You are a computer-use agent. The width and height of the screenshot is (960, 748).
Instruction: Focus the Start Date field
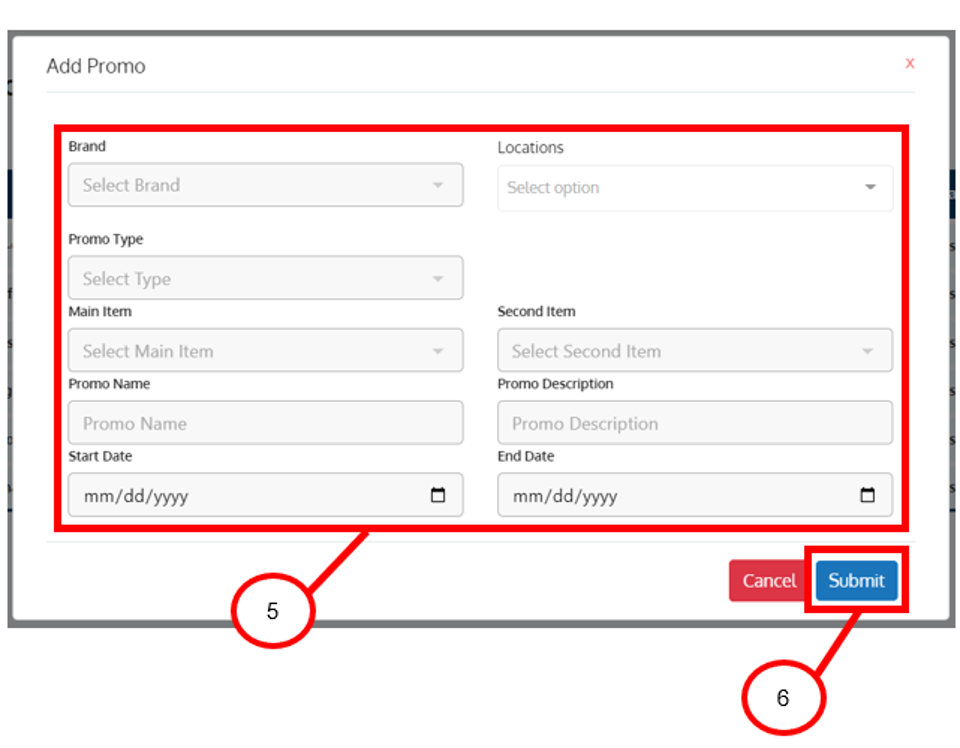pos(265,495)
